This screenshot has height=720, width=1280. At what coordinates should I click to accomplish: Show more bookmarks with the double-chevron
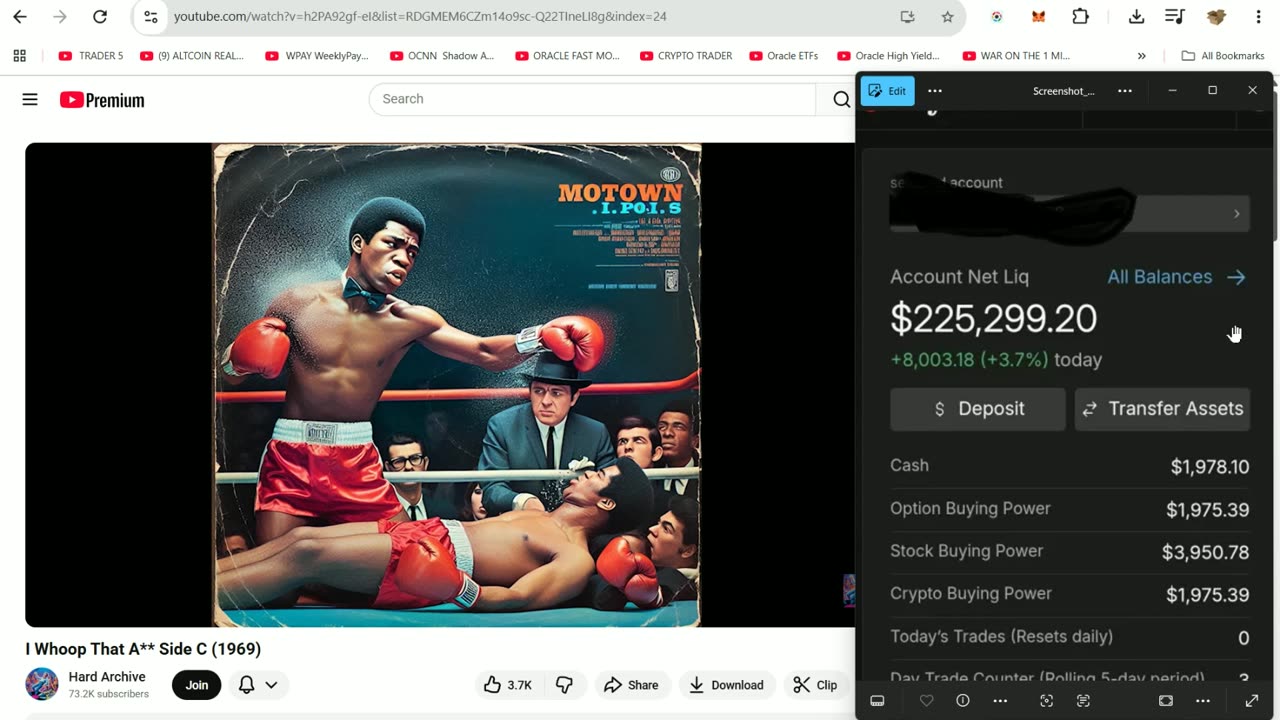(1142, 56)
